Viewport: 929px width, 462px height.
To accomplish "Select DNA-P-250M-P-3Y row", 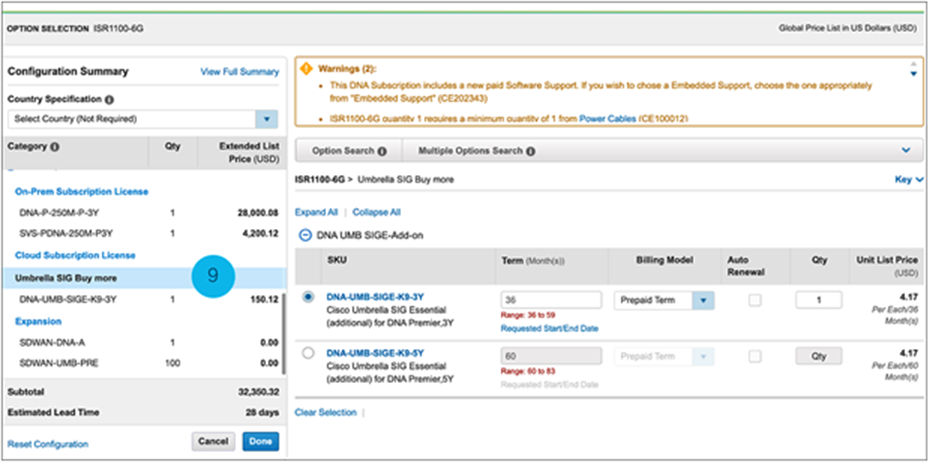I will pyautogui.click(x=145, y=213).
